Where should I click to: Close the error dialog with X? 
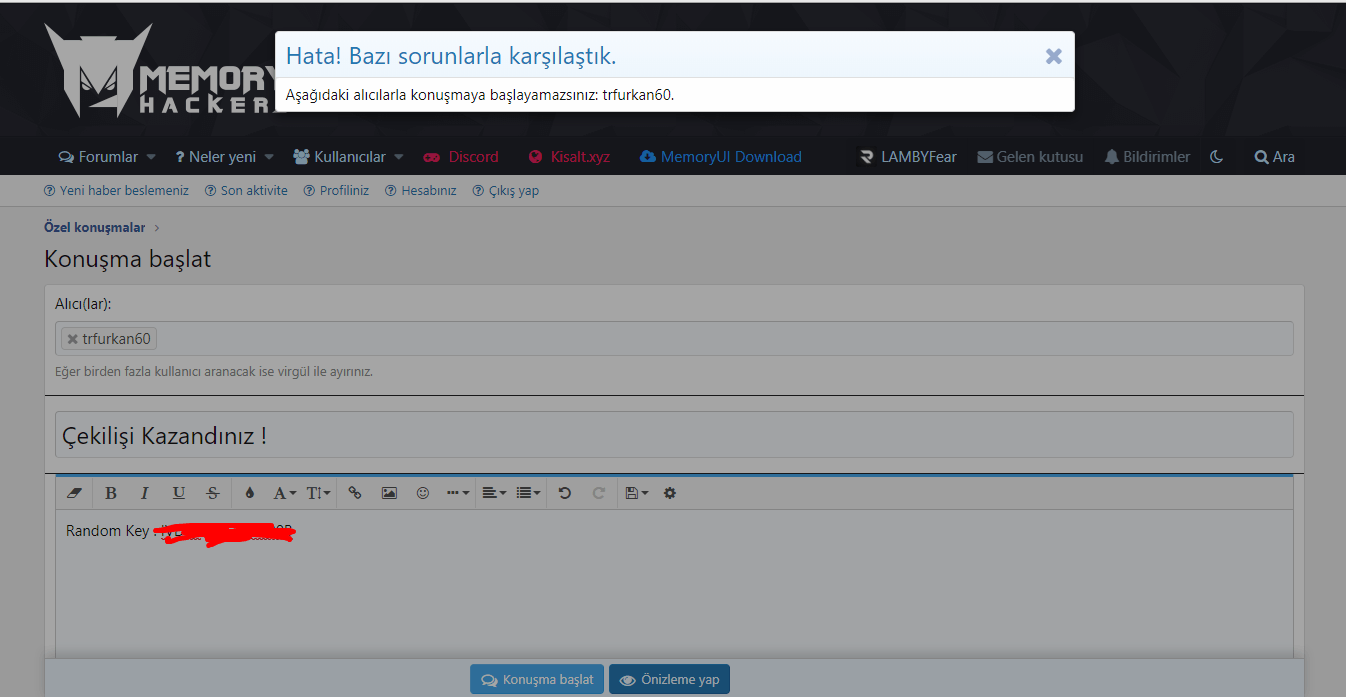click(x=1053, y=56)
